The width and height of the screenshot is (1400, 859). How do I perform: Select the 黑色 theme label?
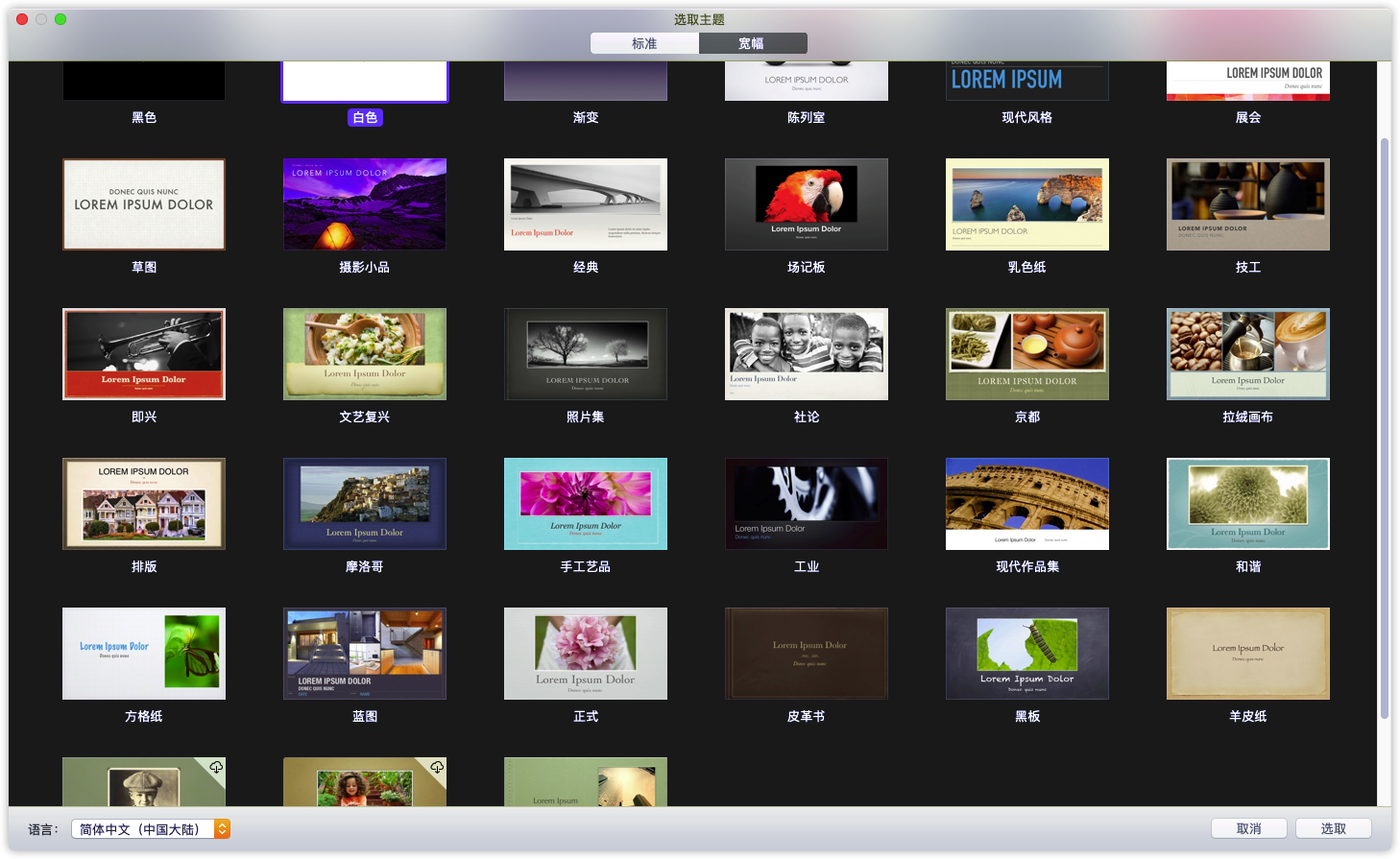tap(144, 117)
